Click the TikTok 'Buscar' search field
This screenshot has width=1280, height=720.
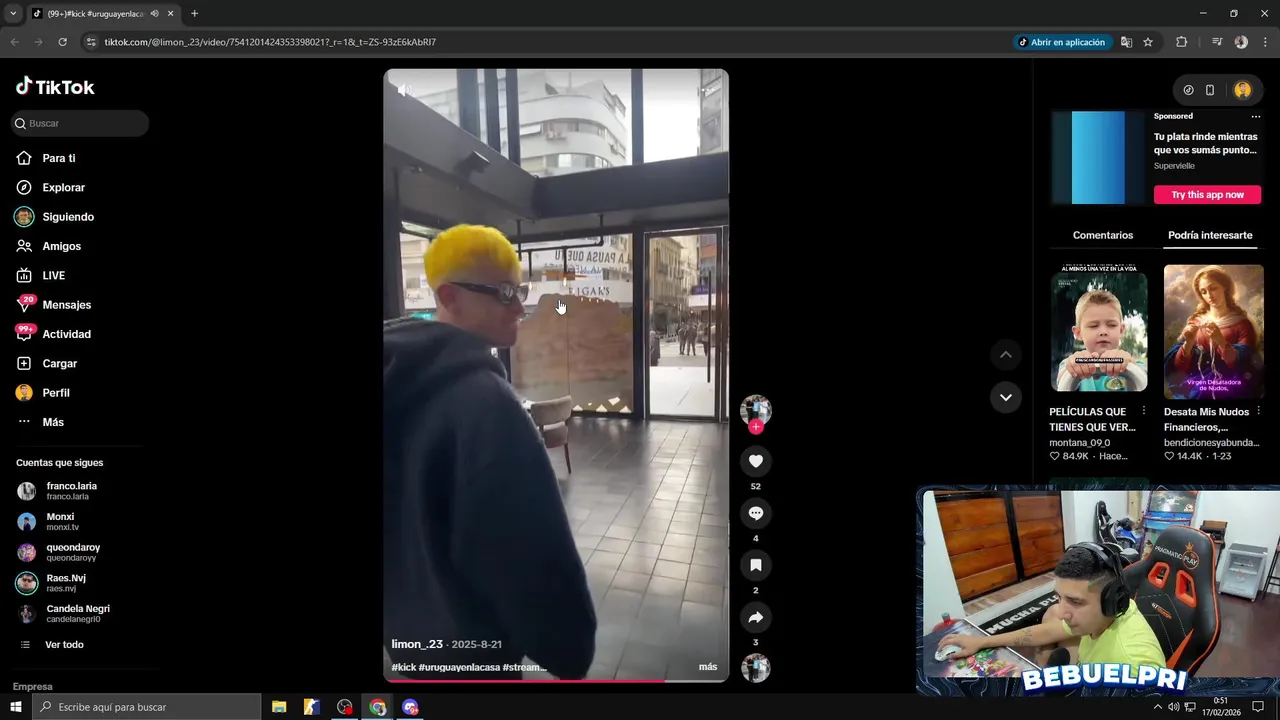pyautogui.click(x=80, y=123)
